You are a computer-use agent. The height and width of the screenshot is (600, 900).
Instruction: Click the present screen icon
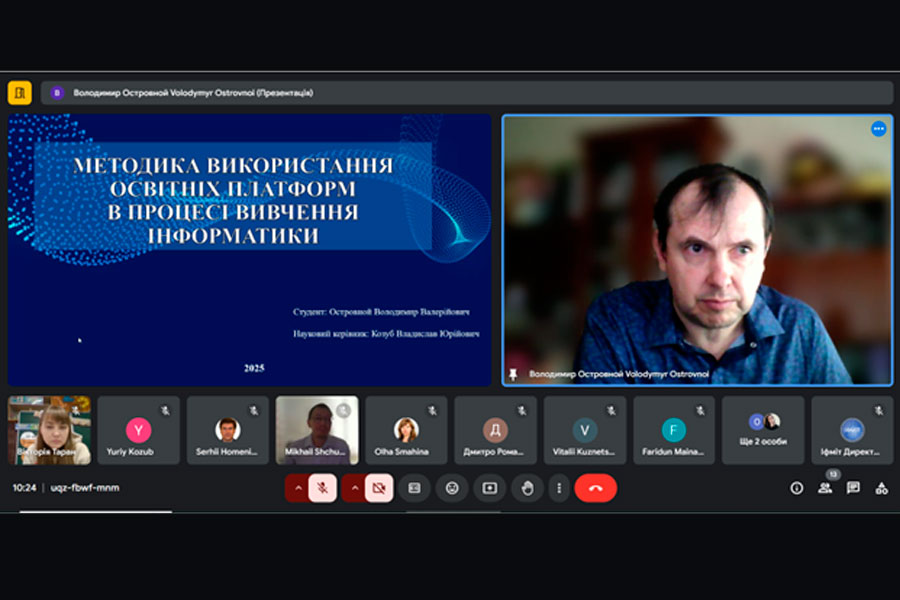click(x=489, y=488)
